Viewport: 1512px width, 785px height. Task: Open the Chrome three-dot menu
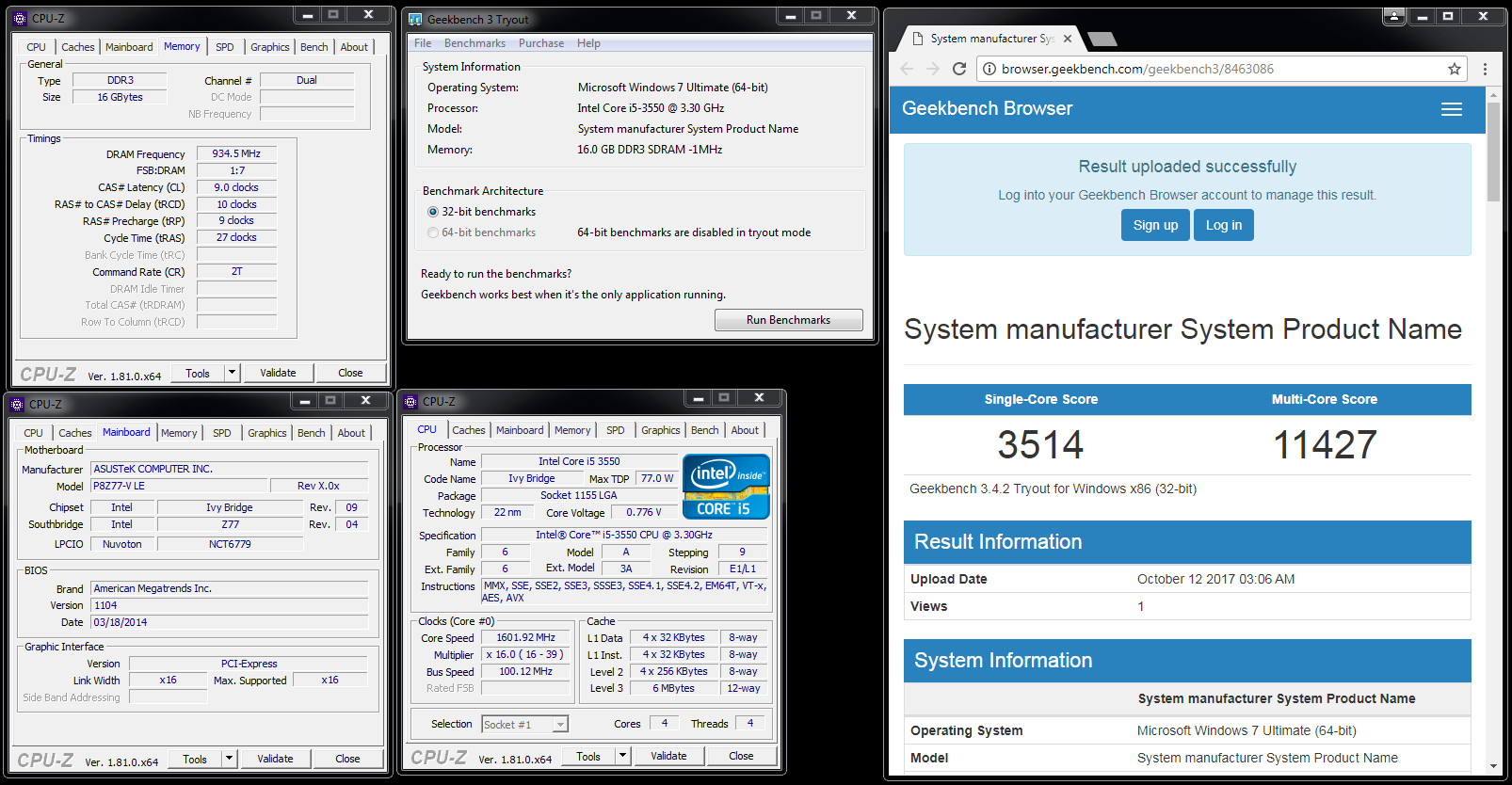tap(1485, 69)
